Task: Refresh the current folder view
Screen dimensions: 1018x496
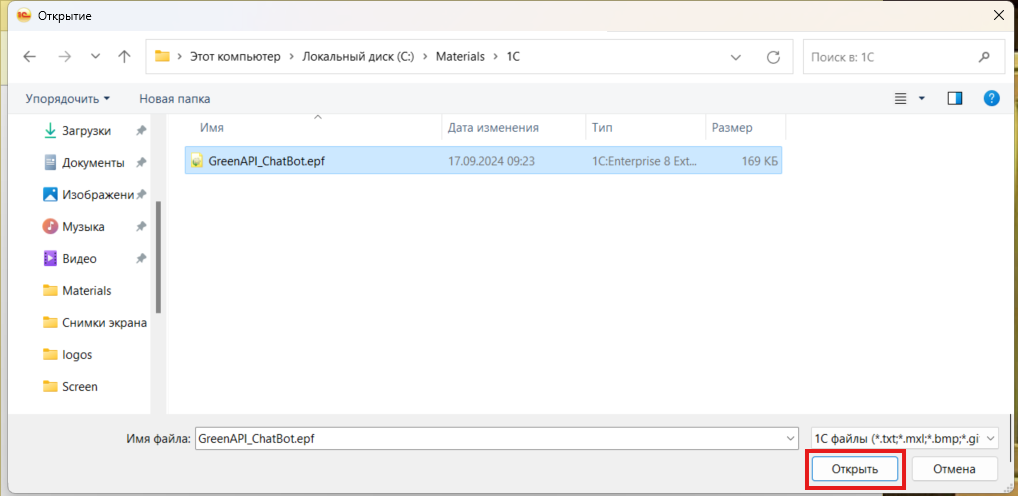Action: click(773, 57)
